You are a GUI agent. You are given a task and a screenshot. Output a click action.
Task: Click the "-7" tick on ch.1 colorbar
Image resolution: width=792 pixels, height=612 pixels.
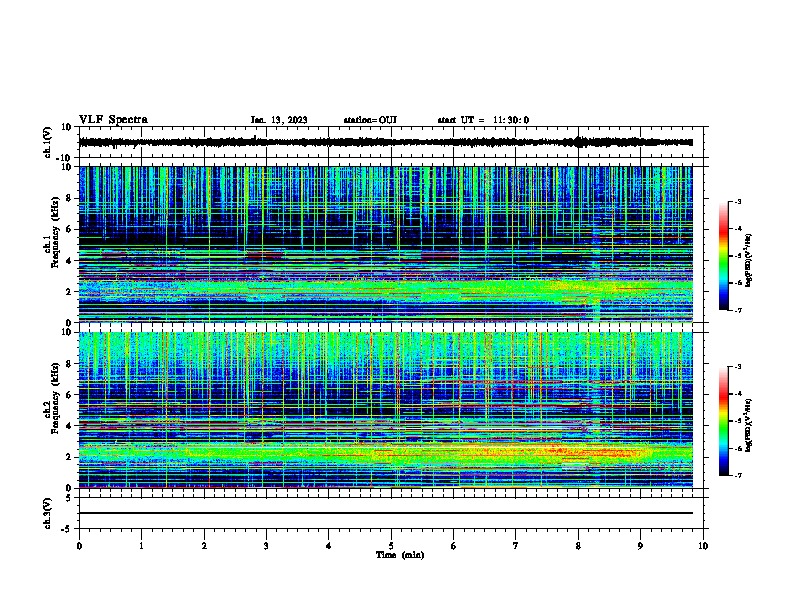click(737, 310)
